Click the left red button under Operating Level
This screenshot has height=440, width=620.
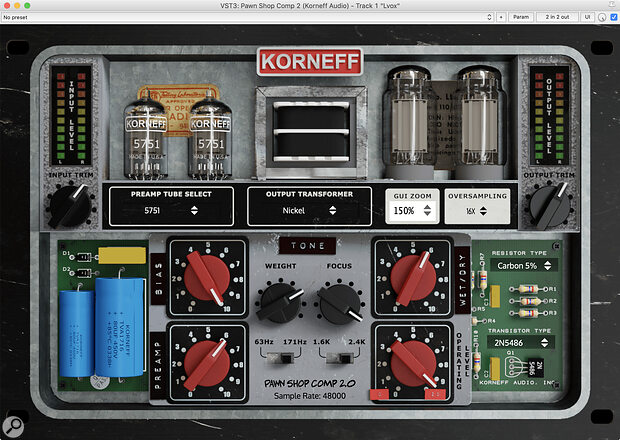point(379,394)
